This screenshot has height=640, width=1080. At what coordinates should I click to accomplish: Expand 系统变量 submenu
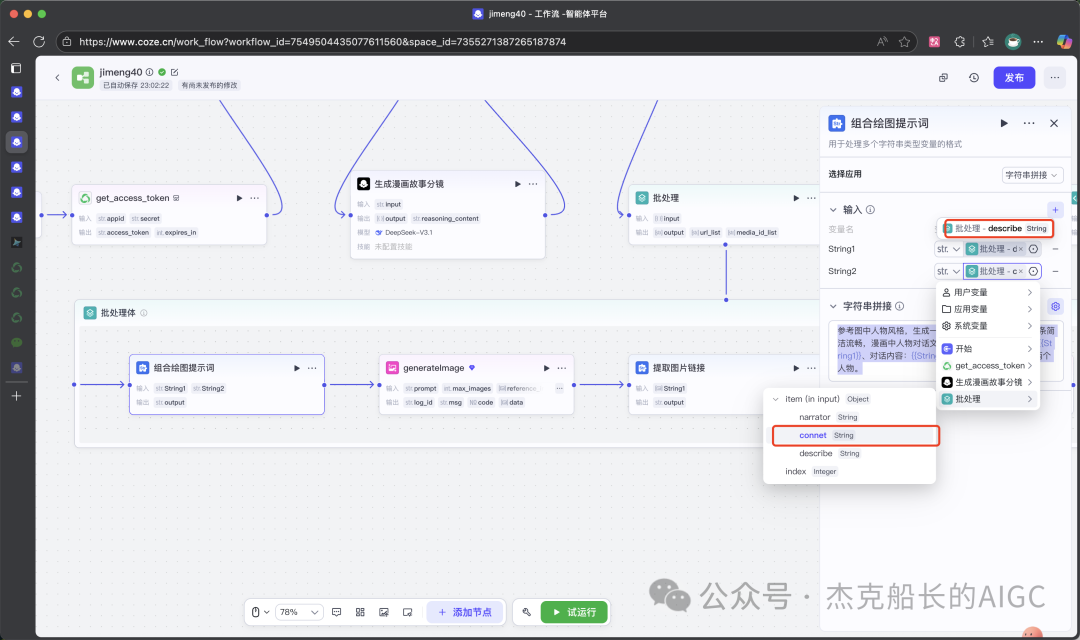(988, 326)
